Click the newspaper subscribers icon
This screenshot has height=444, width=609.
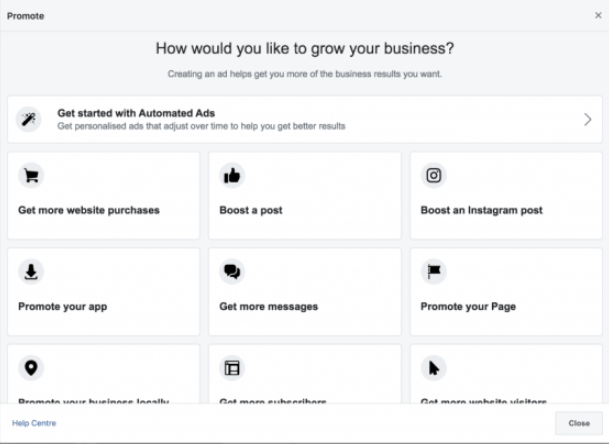pyautogui.click(x=233, y=368)
